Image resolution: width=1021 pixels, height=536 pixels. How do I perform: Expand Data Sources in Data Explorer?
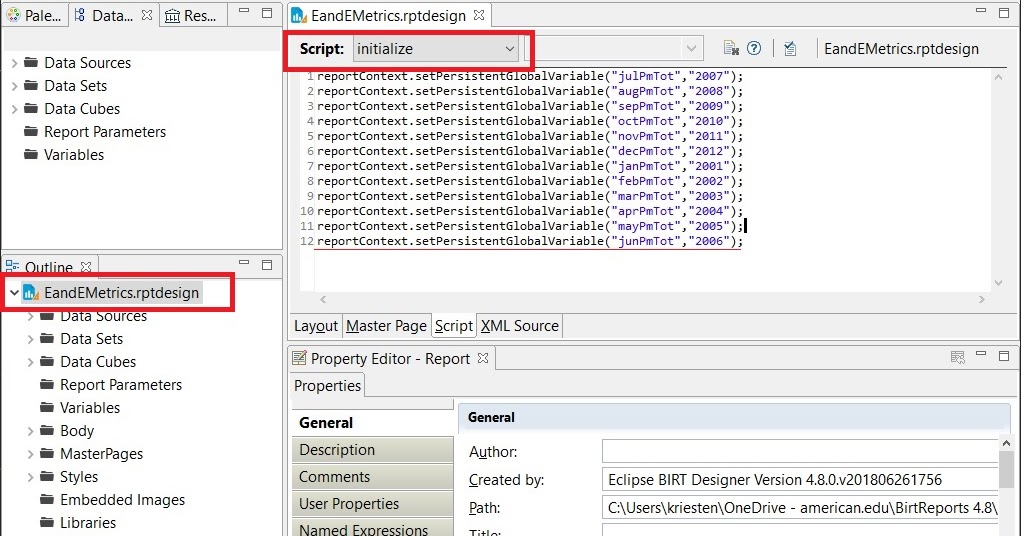(14, 63)
